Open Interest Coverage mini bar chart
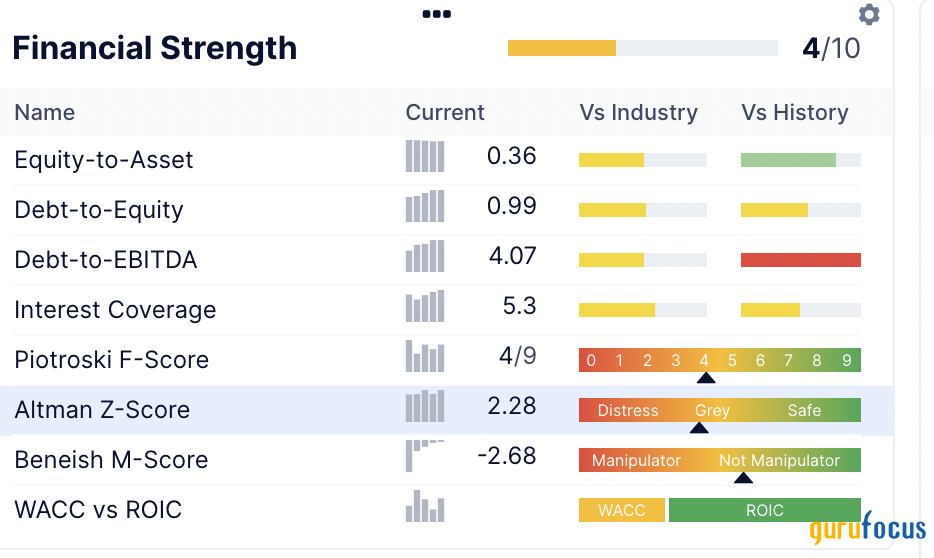This screenshot has height=558, width=934. point(425,307)
